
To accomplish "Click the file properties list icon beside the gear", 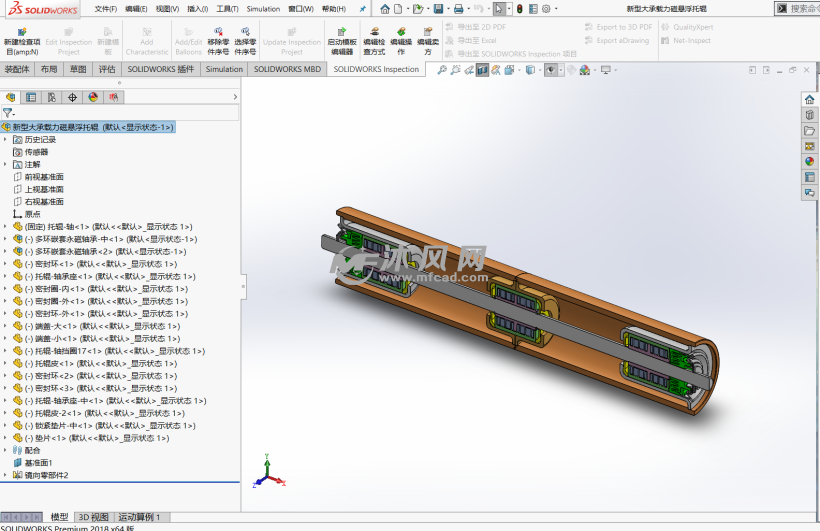I will (x=533, y=9).
